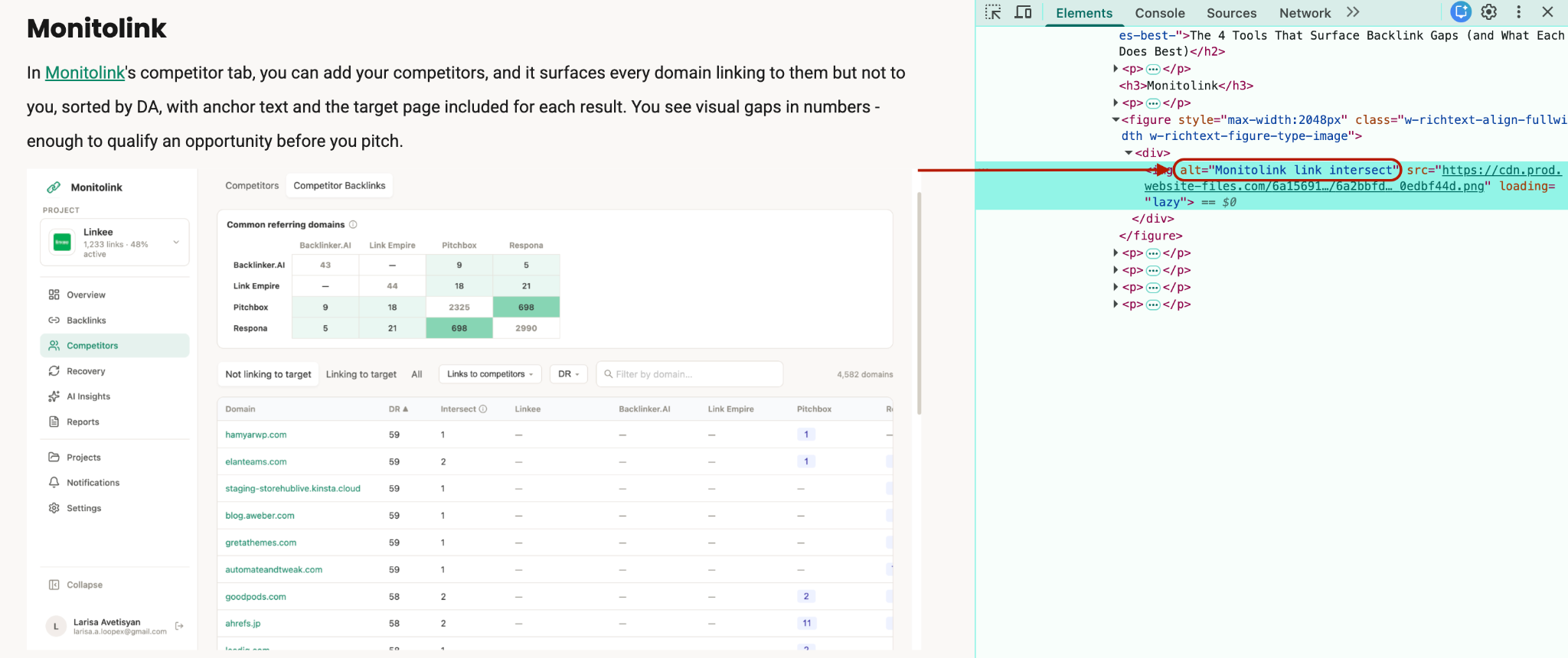This screenshot has width=1568, height=658.
Task: Click the Recovery refresh icon in sidebar
Action: 54,371
